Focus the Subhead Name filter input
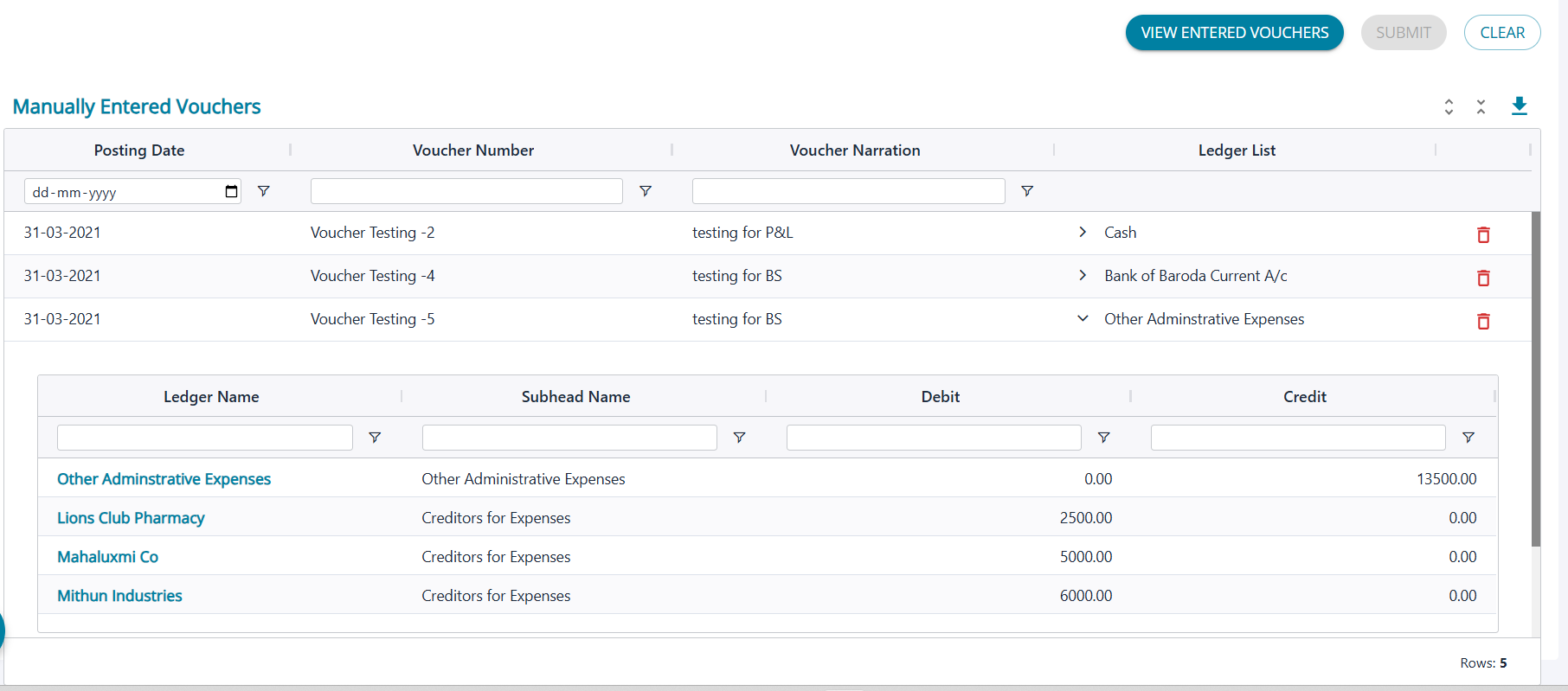1568x691 pixels. (x=569, y=438)
